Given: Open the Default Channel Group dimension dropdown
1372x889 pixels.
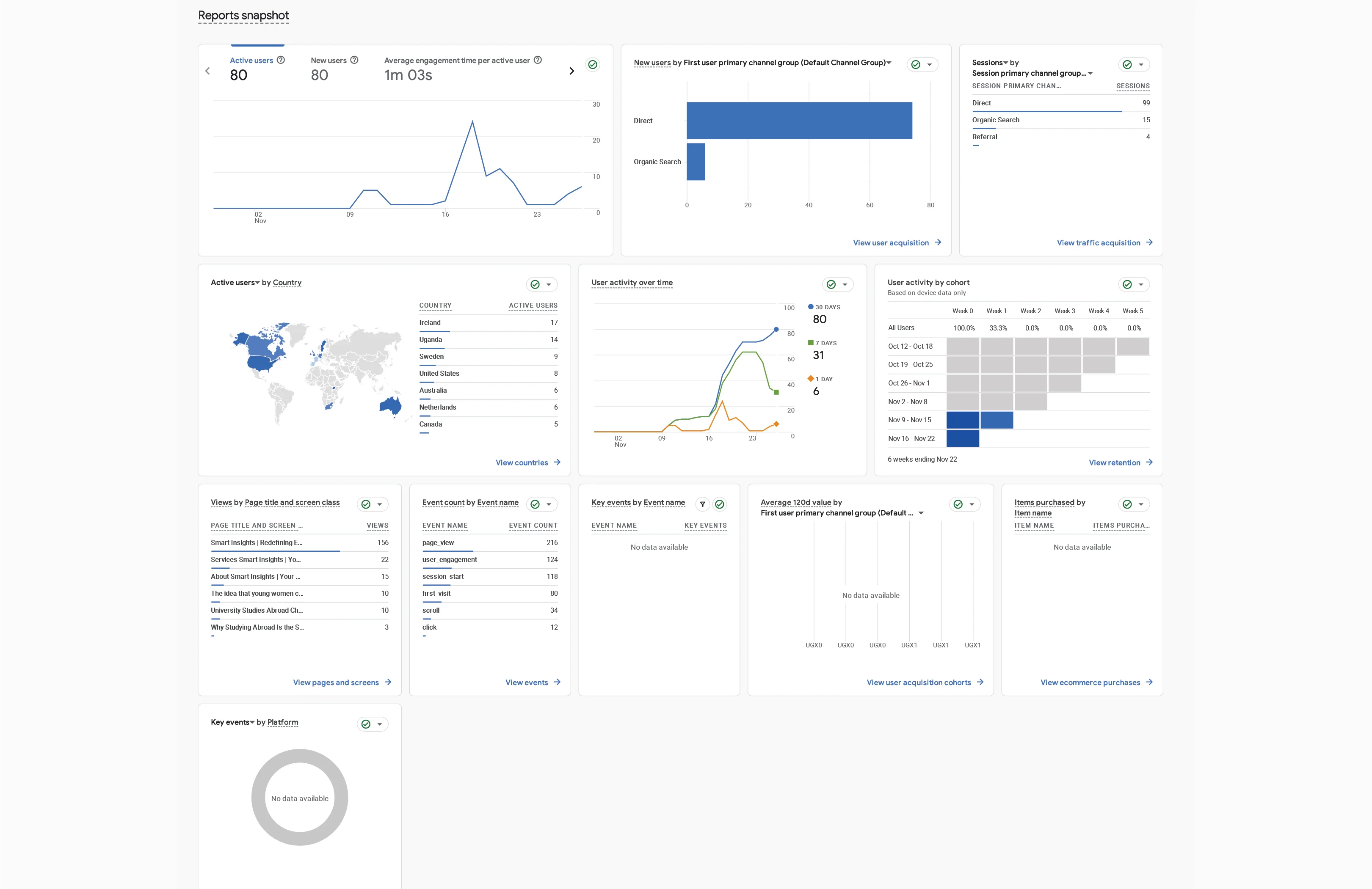Looking at the screenshot, I should [x=889, y=63].
